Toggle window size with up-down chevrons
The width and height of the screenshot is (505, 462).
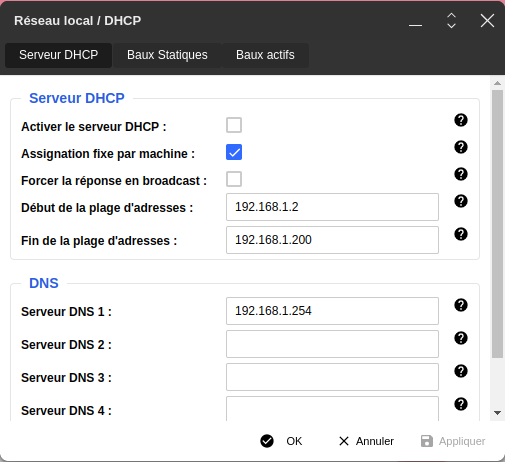[451, 21]
